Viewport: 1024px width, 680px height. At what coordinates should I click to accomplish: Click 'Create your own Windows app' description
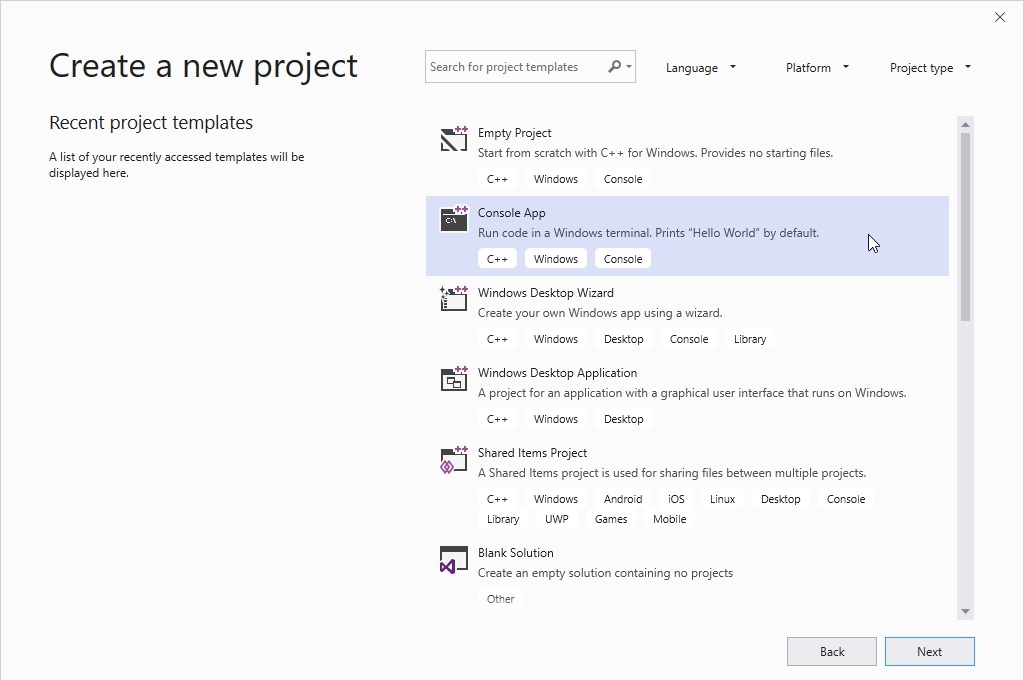pos(600,313)
